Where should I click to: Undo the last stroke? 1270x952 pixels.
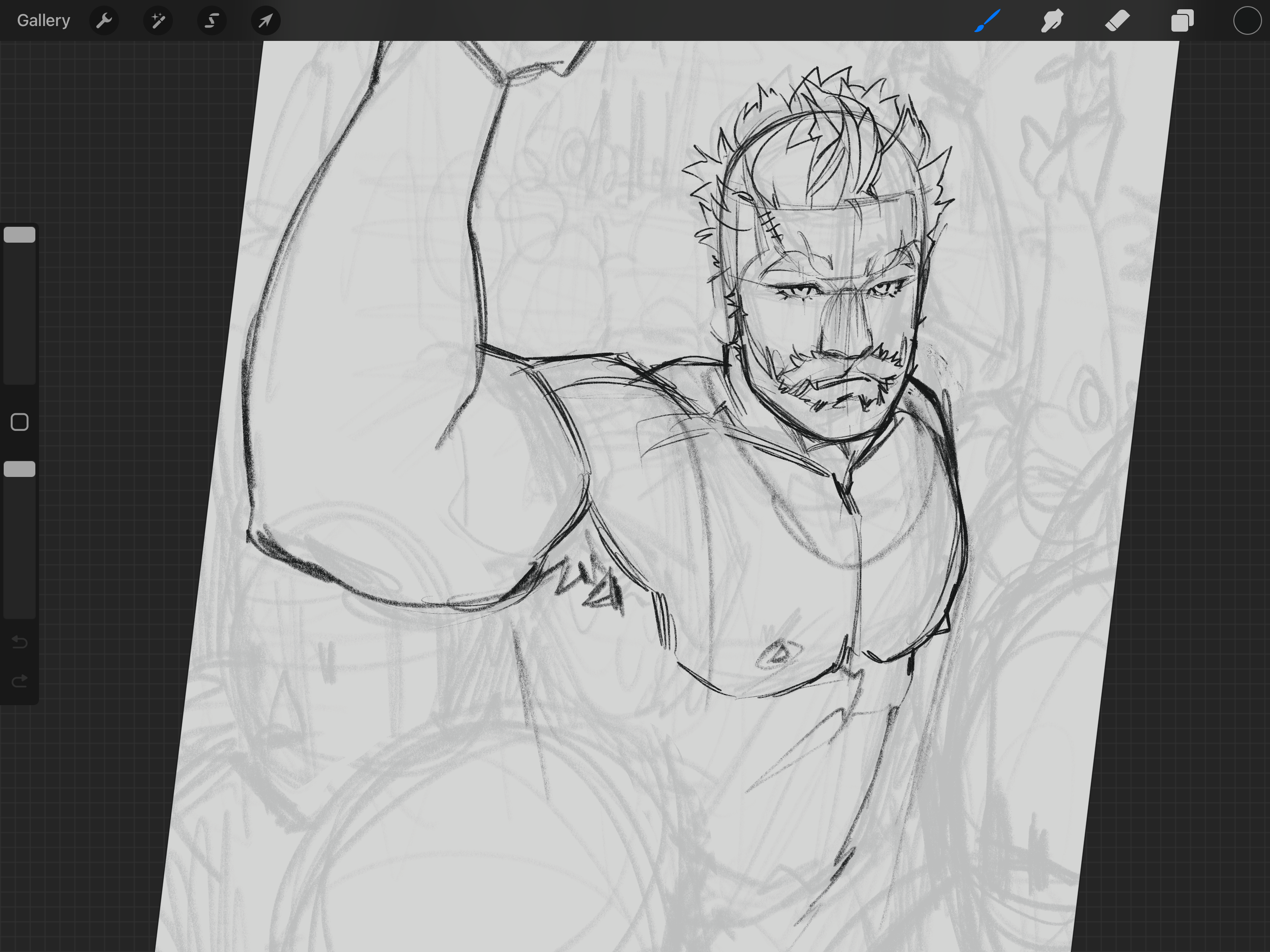point(20,641)
